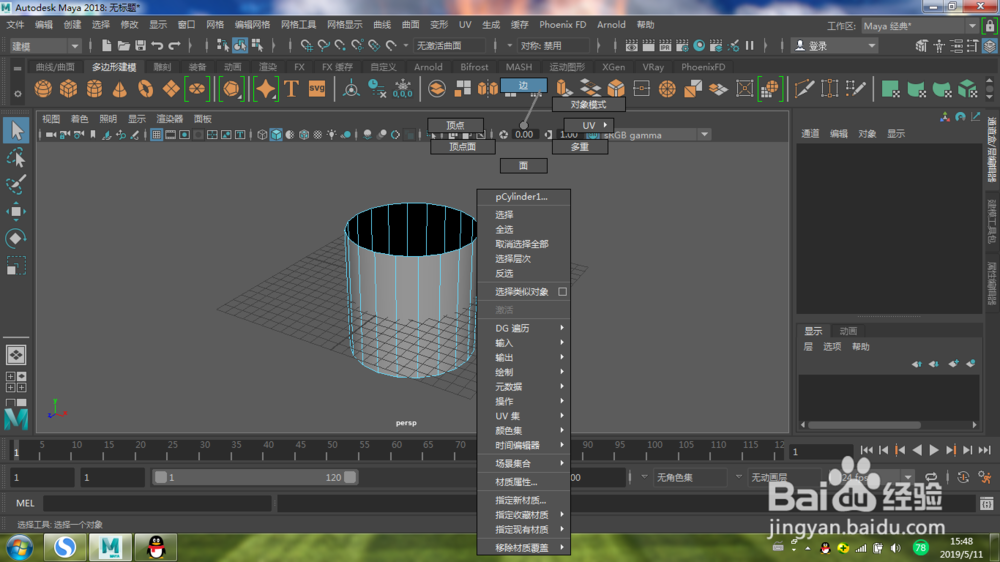The width and height of the screenshot is (1000, 562).
Task: Toggle the viewport grid display
Action: tap(156, 135)
